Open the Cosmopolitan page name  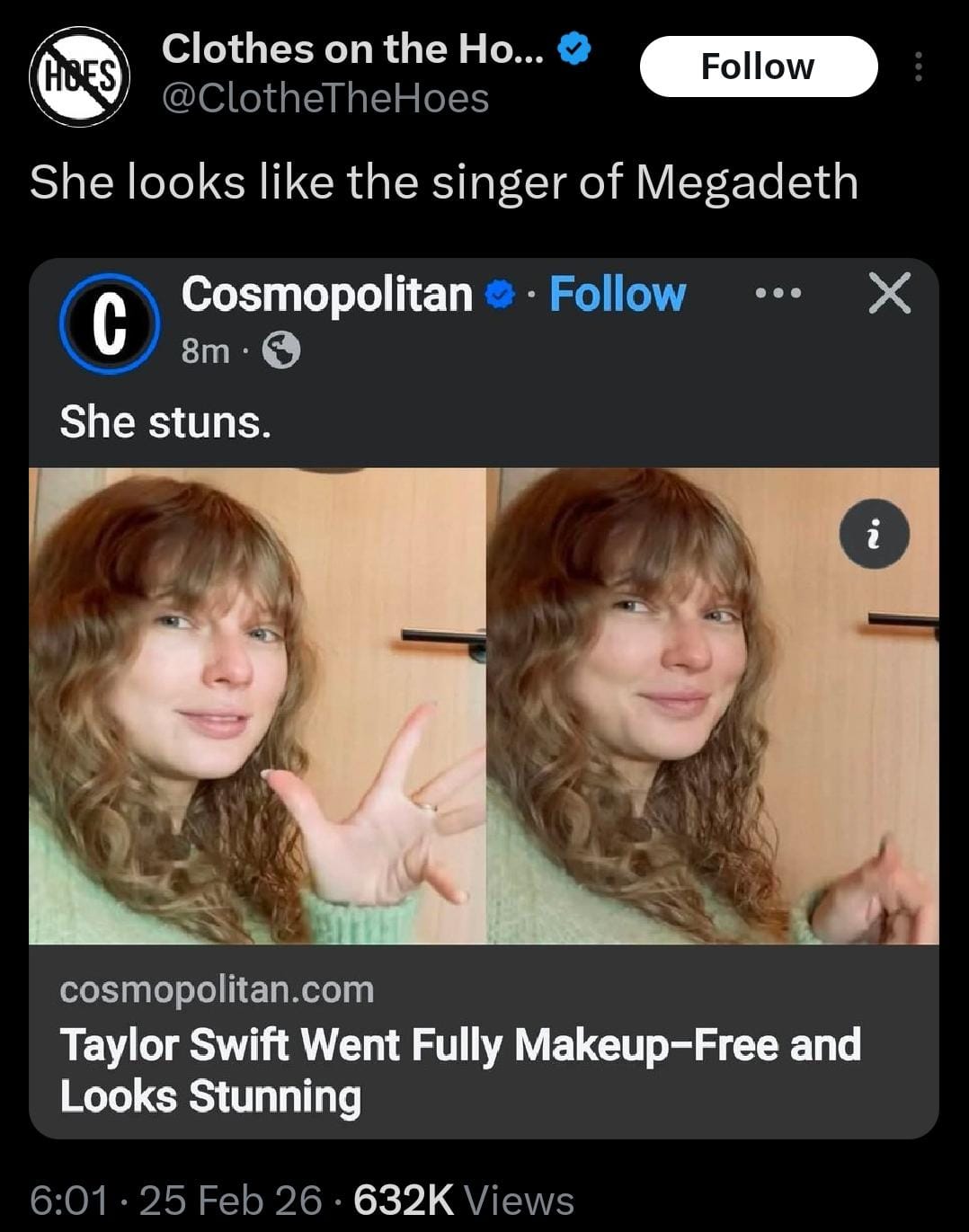(327, 294)
